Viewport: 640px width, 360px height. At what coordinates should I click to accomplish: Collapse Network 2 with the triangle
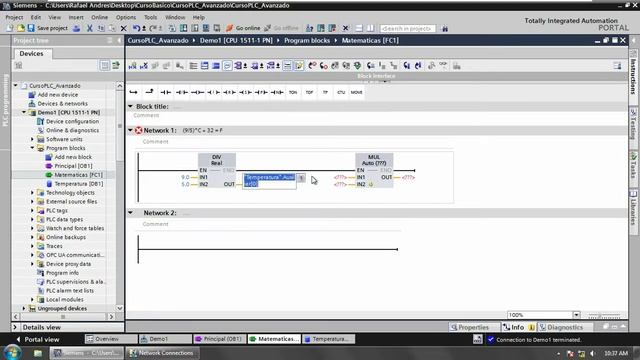point(131,213)
